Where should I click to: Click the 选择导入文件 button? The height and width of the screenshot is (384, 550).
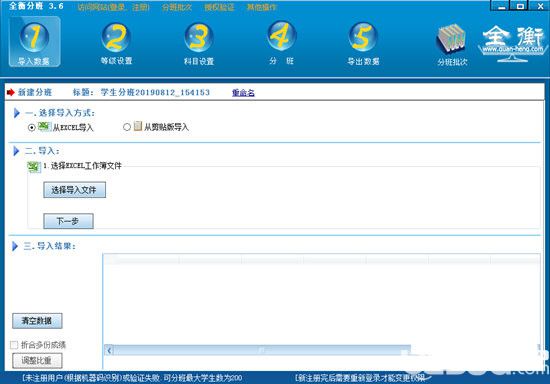[74, 190]
